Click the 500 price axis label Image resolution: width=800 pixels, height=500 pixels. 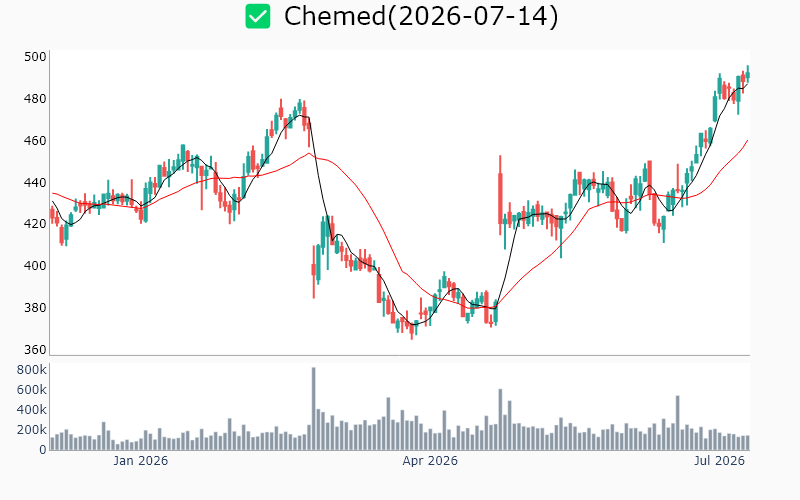coord(35,57)
